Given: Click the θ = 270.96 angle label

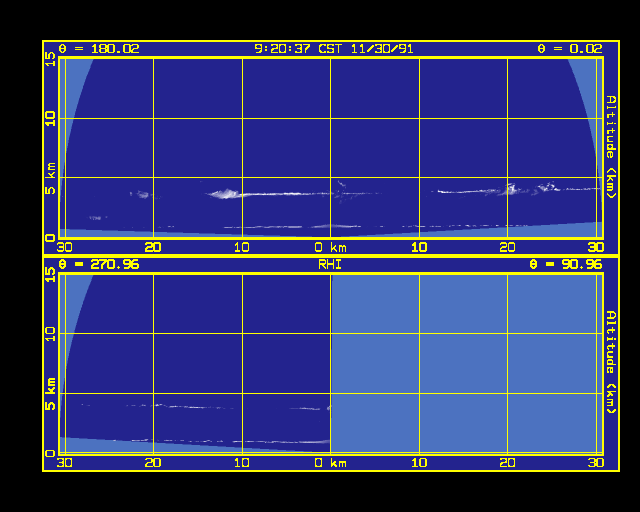Looking at the screenshot, I should click(x=99, y=265).
